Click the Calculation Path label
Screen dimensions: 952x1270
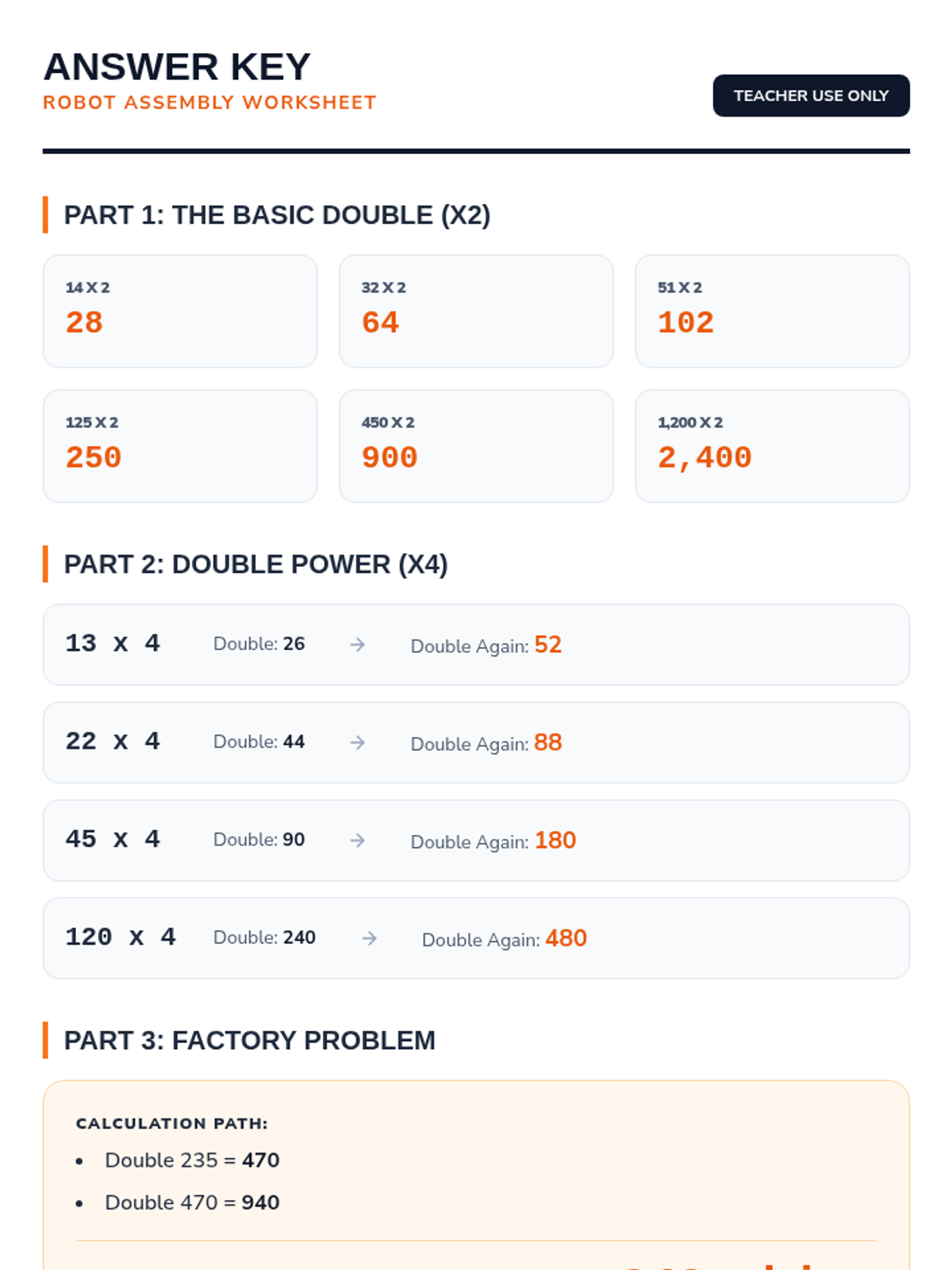(x=171, y=1123)
